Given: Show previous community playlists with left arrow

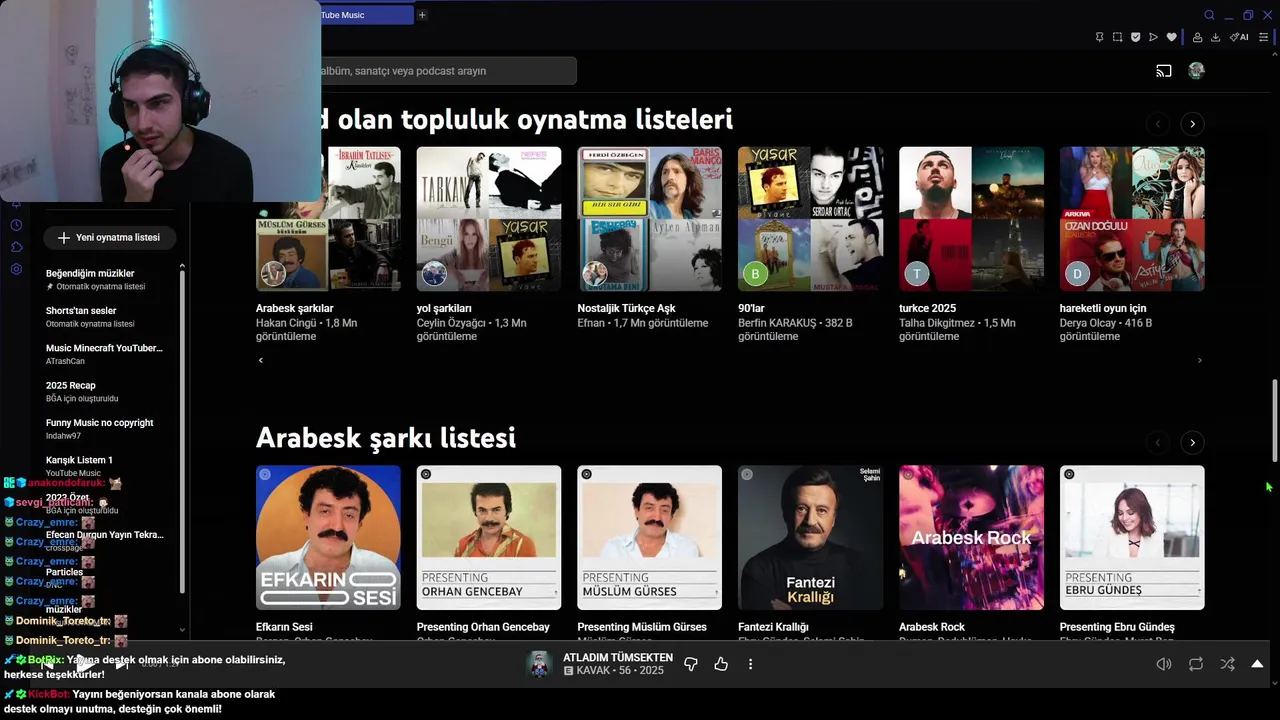Looking at the screenshot, I should coord(1158,124).
